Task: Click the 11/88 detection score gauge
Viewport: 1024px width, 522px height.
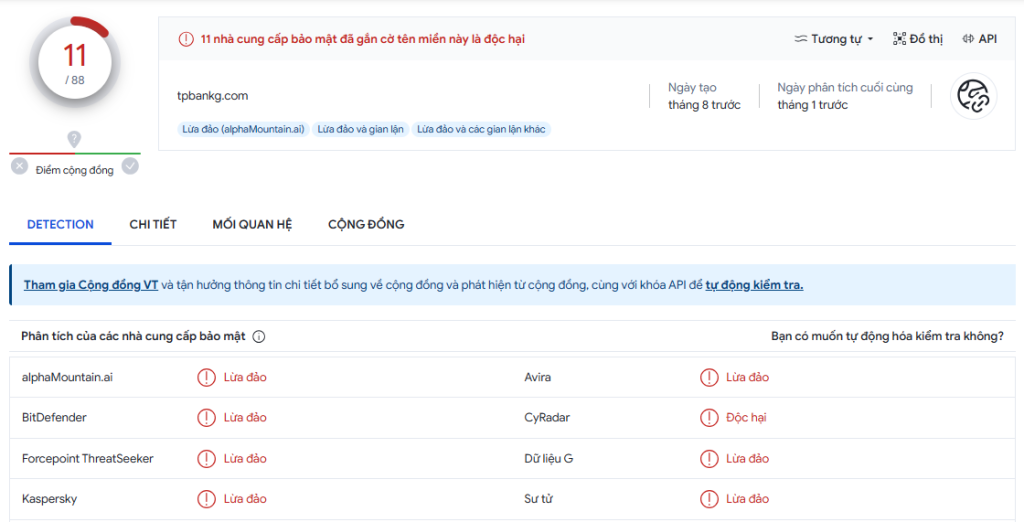Action: 75,63
